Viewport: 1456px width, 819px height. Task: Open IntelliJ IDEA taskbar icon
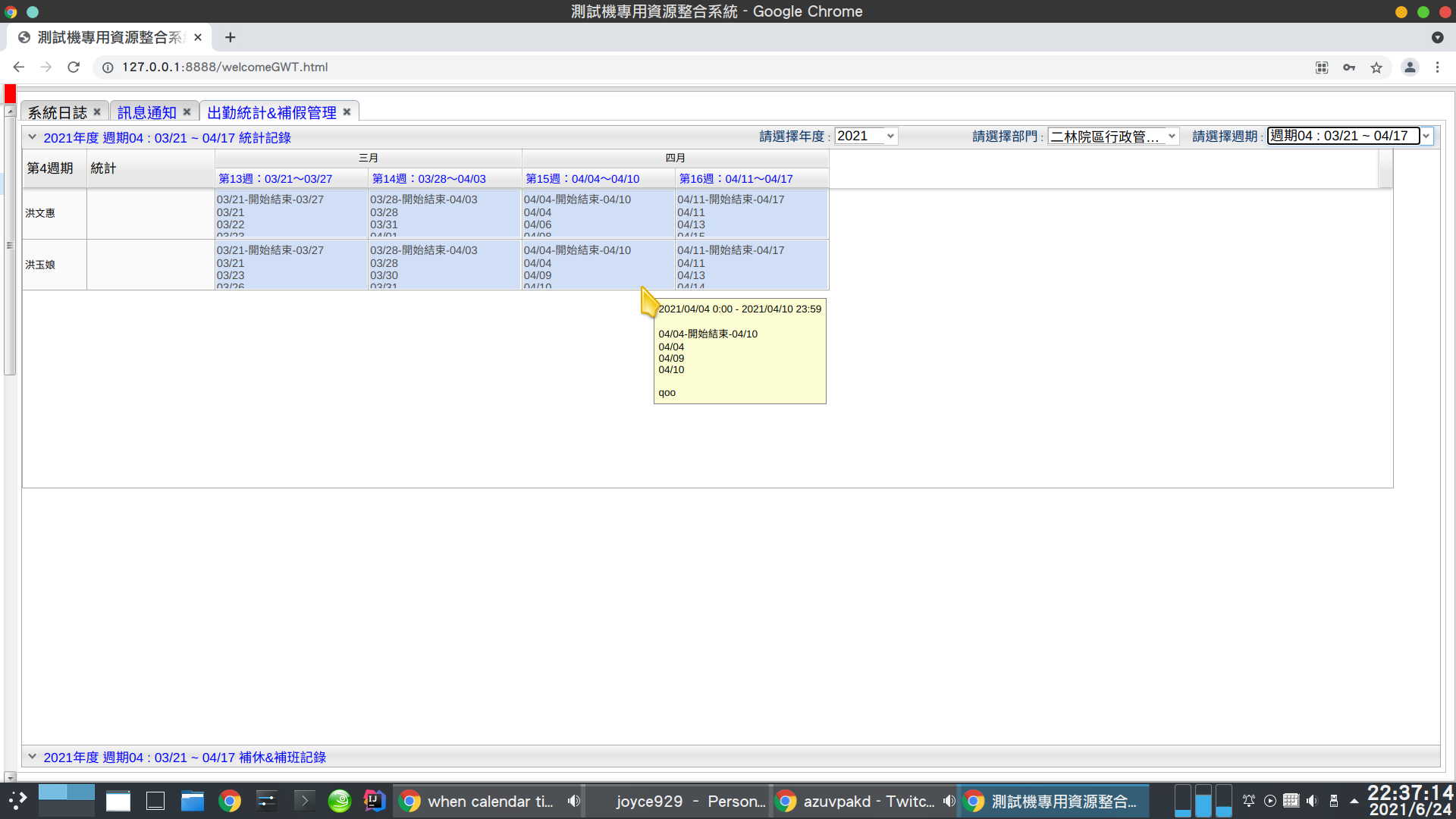pos(375,801)
